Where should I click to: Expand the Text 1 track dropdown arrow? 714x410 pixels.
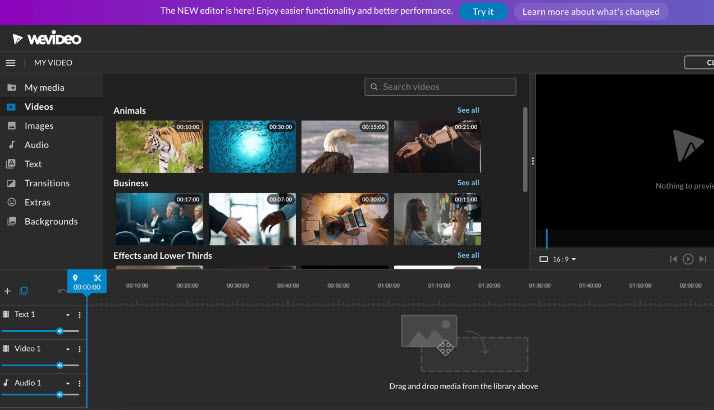click(x=68, y=315)
